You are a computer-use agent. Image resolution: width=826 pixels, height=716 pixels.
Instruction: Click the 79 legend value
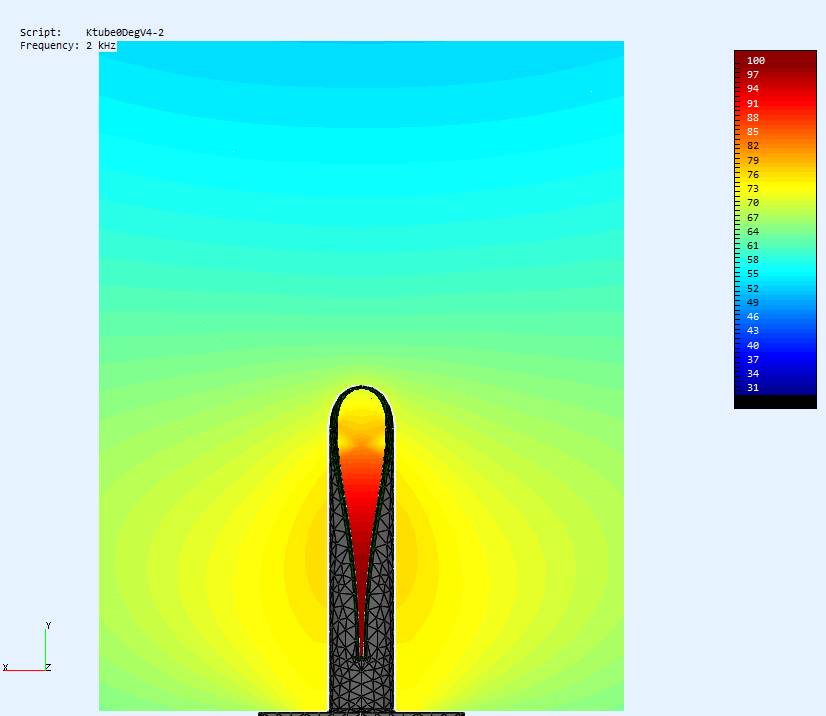(753, 161)
